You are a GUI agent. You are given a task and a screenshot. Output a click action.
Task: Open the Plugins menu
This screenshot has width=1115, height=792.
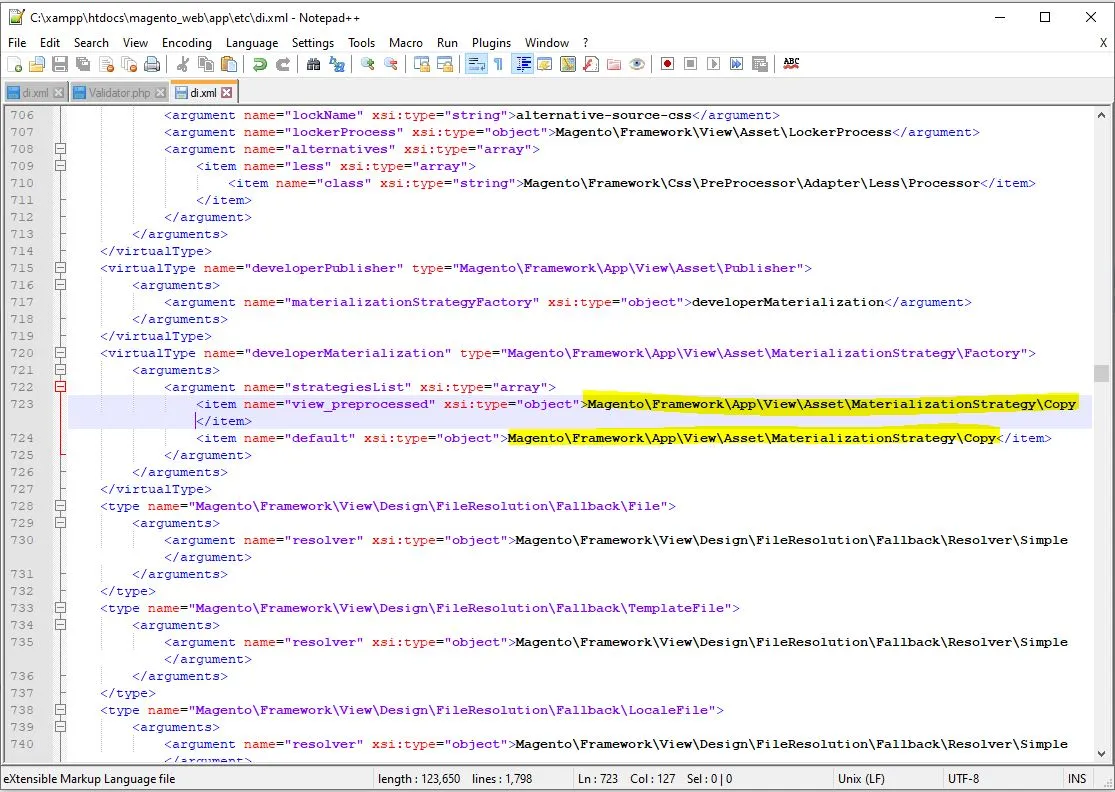coord(491,43)
